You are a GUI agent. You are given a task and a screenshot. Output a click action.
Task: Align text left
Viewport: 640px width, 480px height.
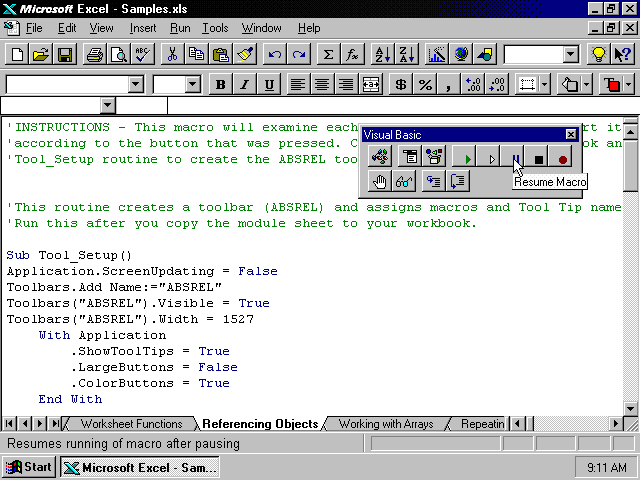(298, 84)
